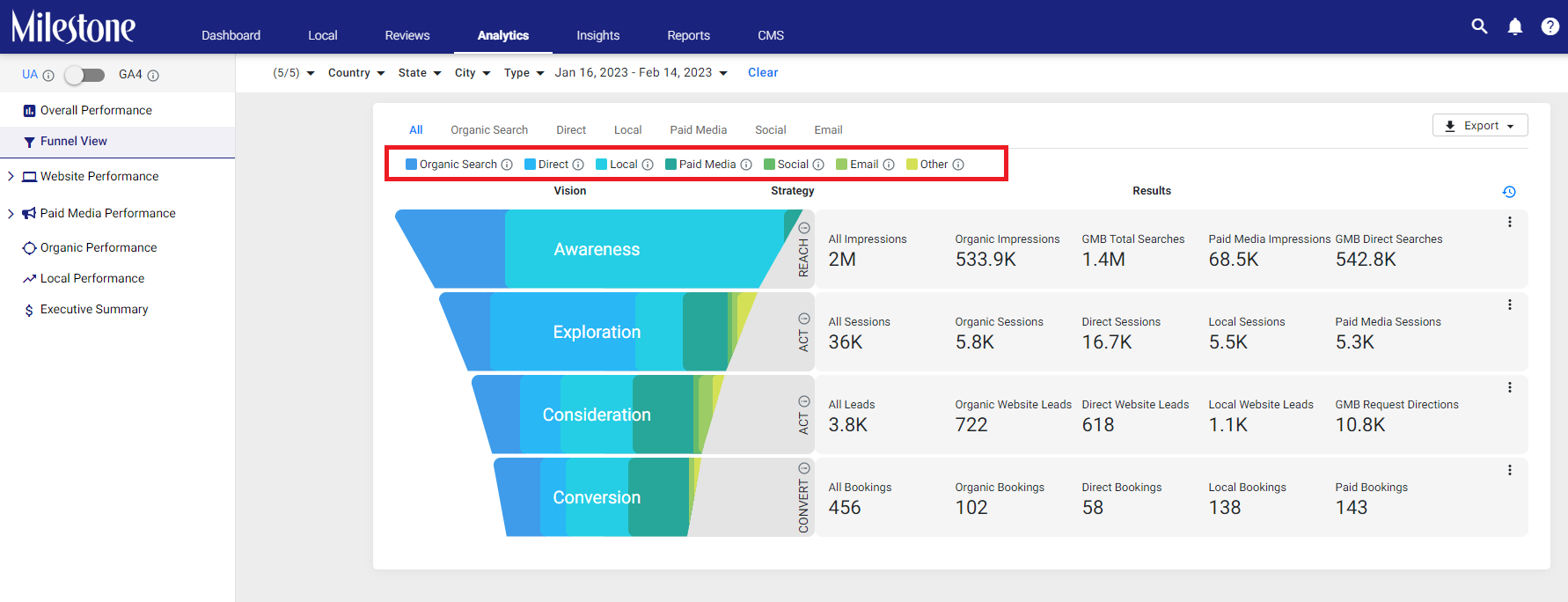
Task: Open the help question mark icon
Action: 1550,26
